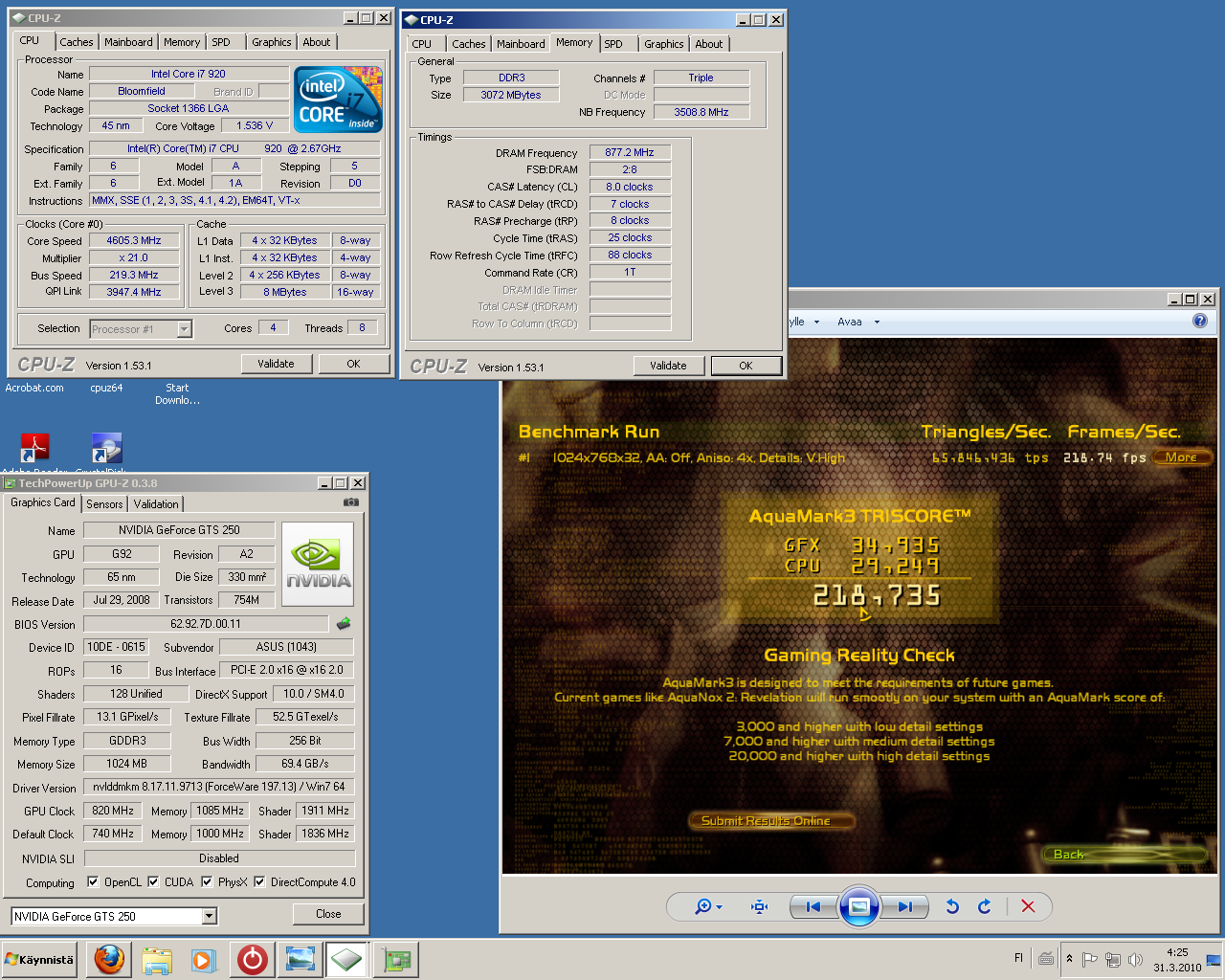Click the network icon in the system tray
Viewport: 1225px width, 980px height.
(1112, 959)
